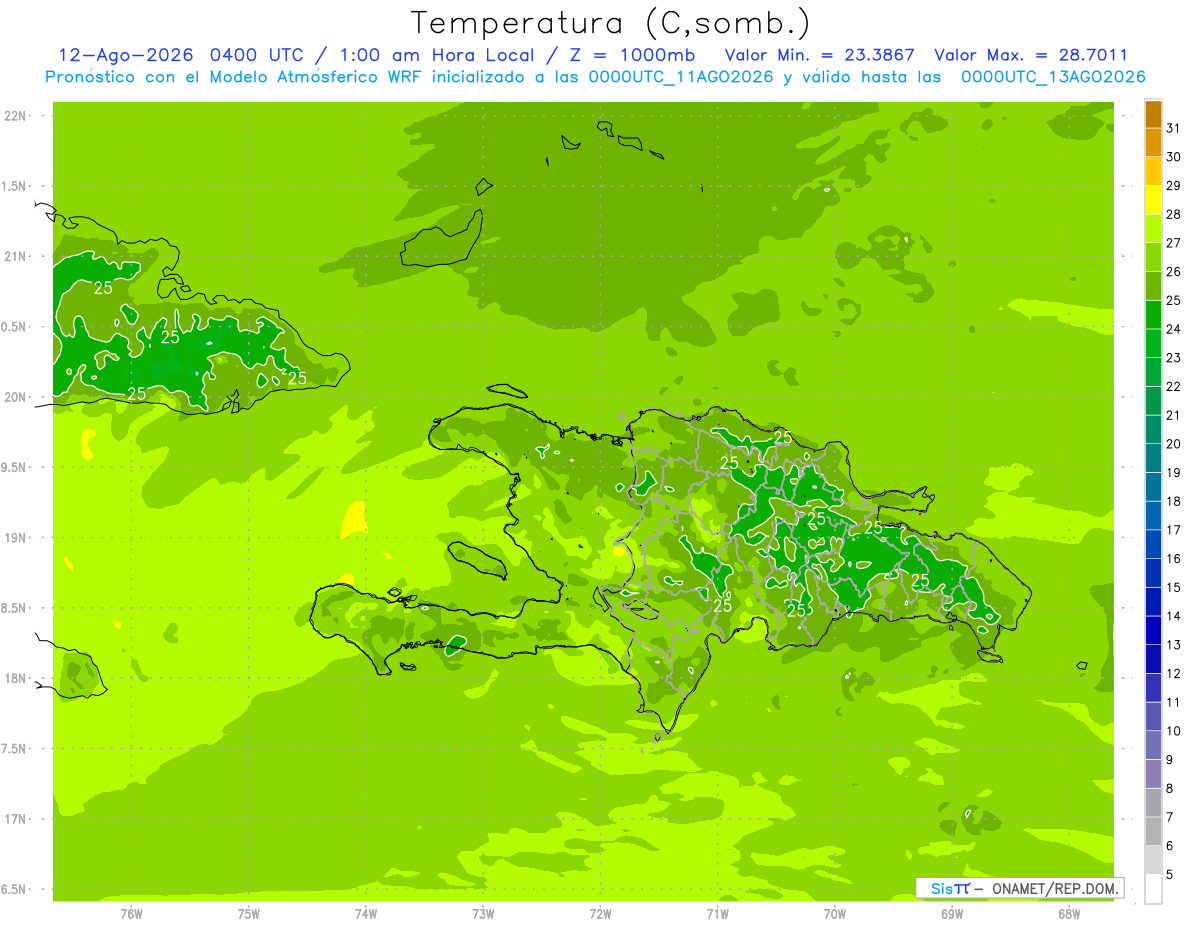
Task: Click the legend label "17"
Action: click(x=1174, y=530)
